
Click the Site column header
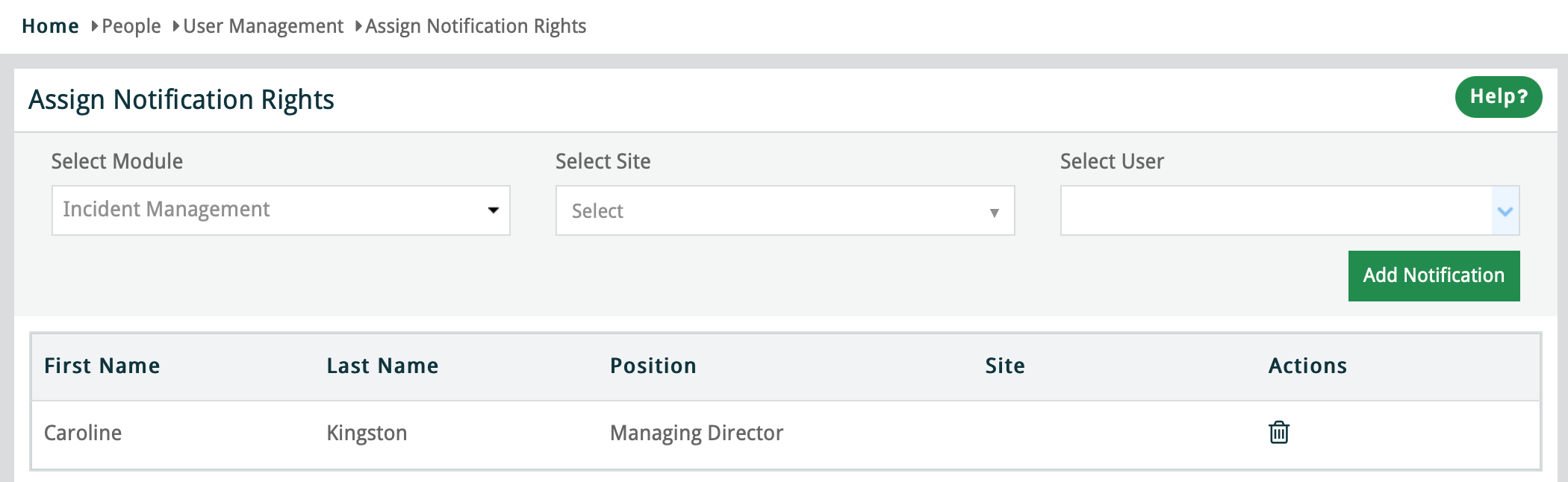(x=1004, y=366)
